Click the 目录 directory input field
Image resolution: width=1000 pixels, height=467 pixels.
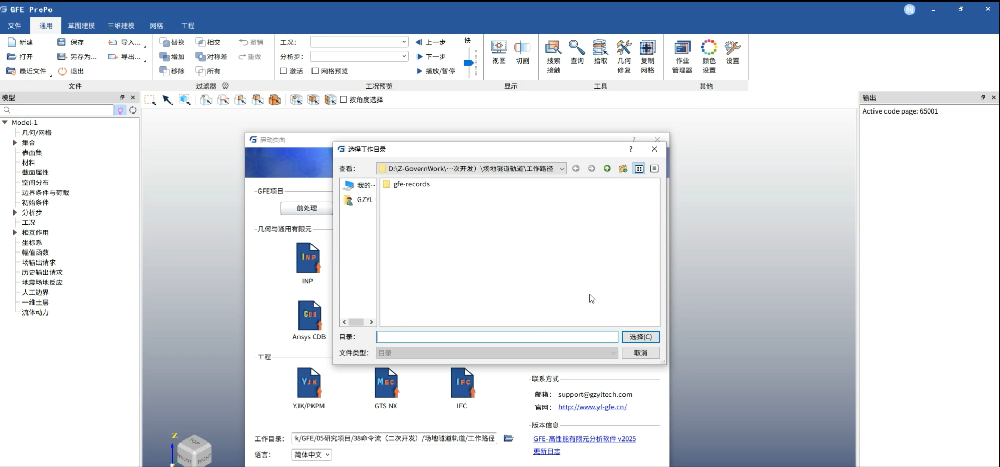[x=497, y=337]
